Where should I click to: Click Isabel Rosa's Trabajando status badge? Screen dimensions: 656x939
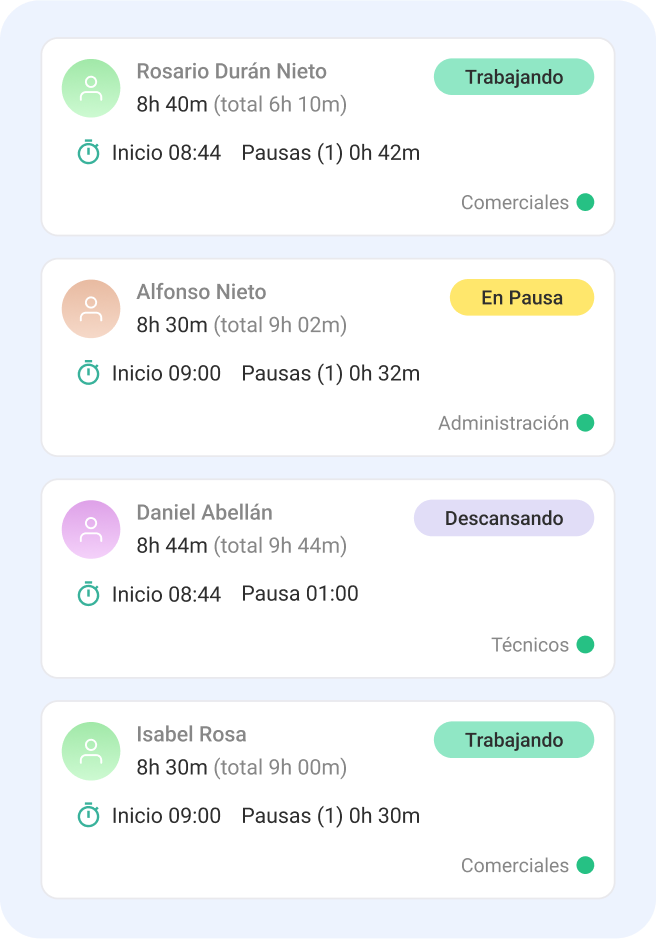click(x=513, y=740)
